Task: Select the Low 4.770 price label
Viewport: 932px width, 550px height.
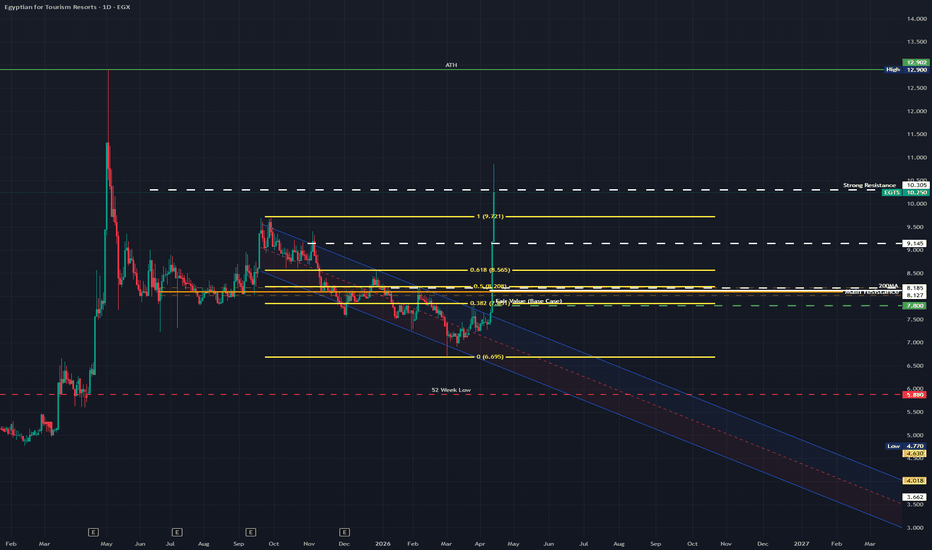Action: tap(907, 446)
